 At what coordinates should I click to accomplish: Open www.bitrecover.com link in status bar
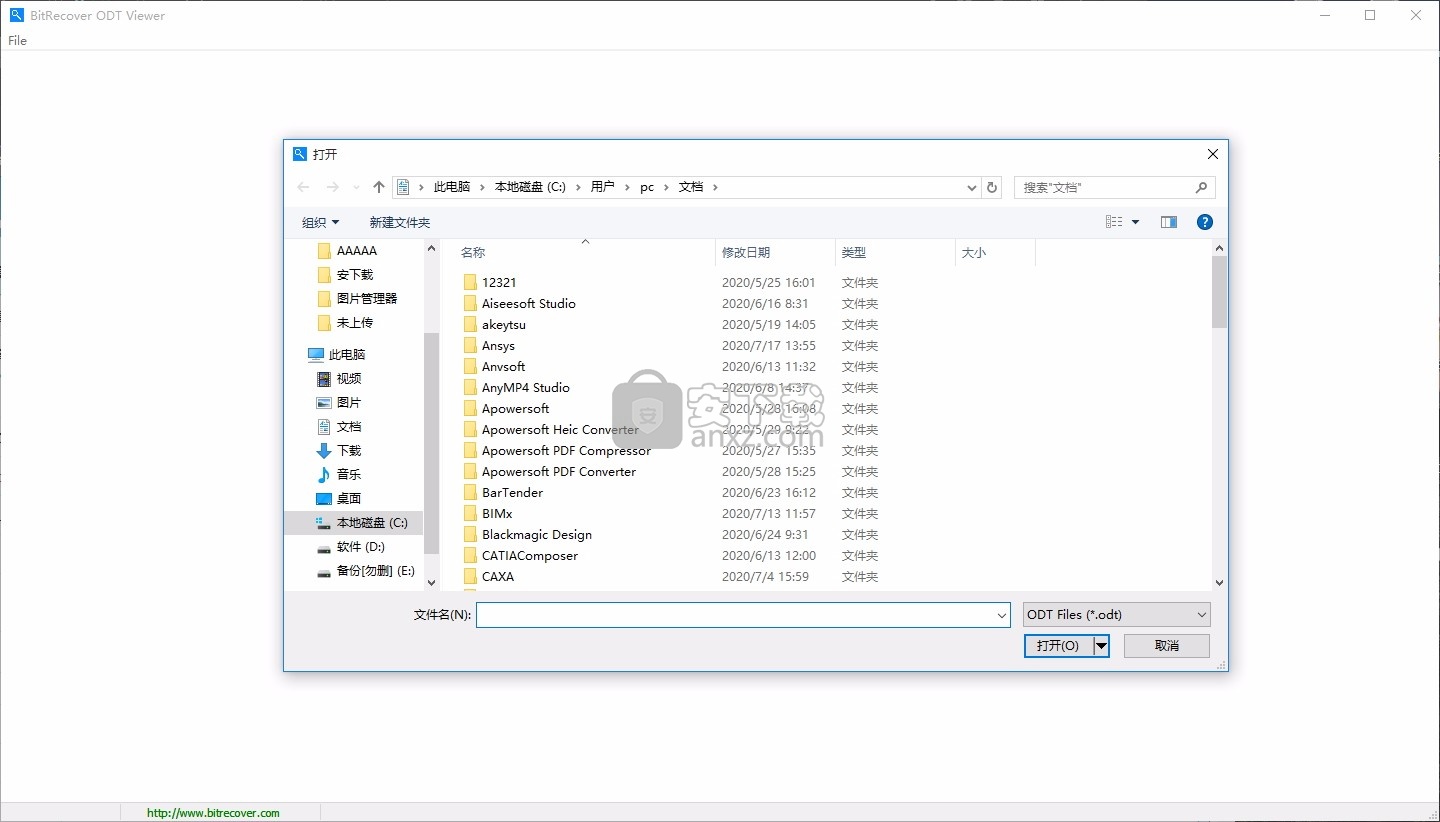tap(213, 813)
